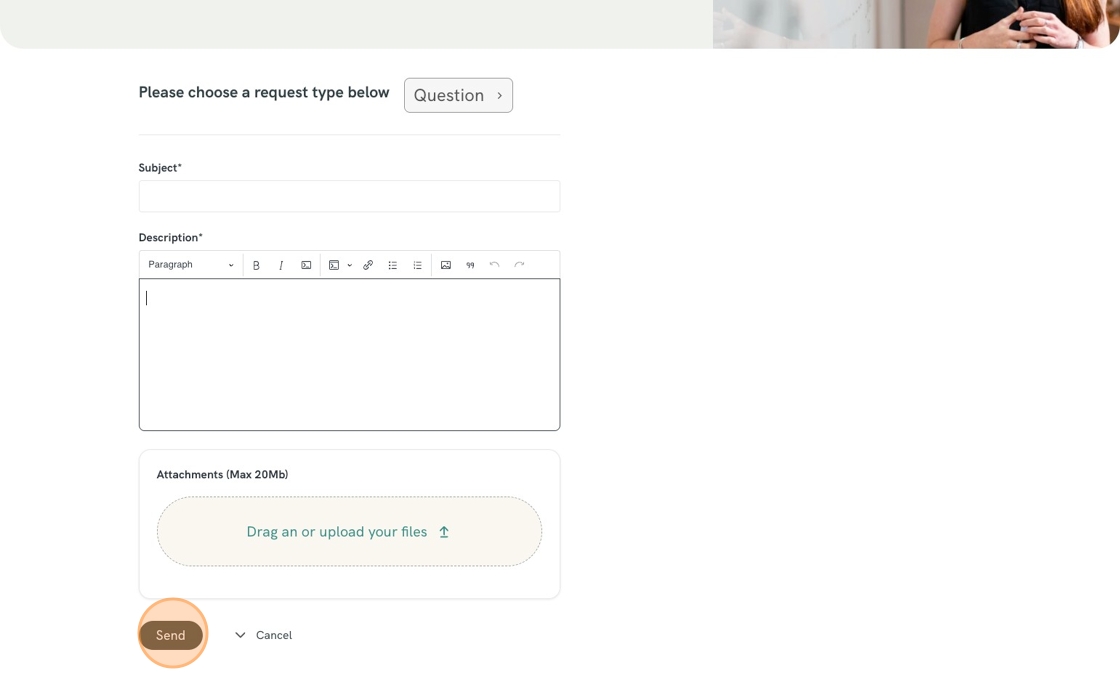This screenshot has height=679, width=1120.
Task: Focus the Description text area
Action: [349, 355]
